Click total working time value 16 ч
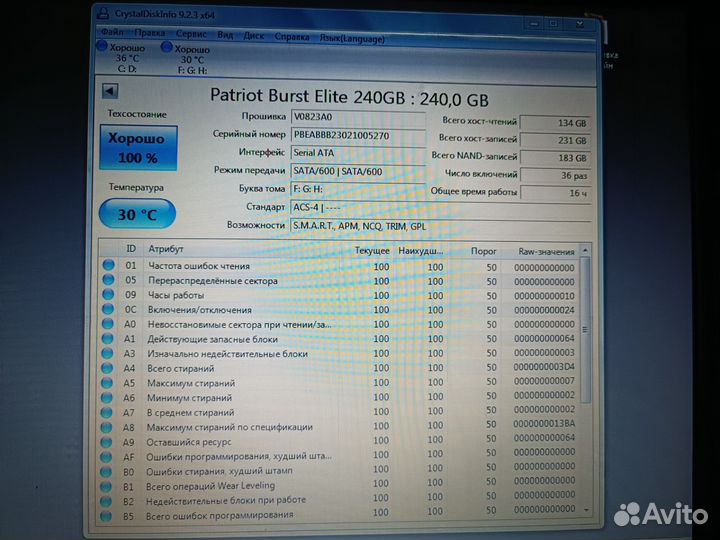Image resolution: width=720 pixels, height=540 pixels. pyautogui.click(x=555, y=193)
